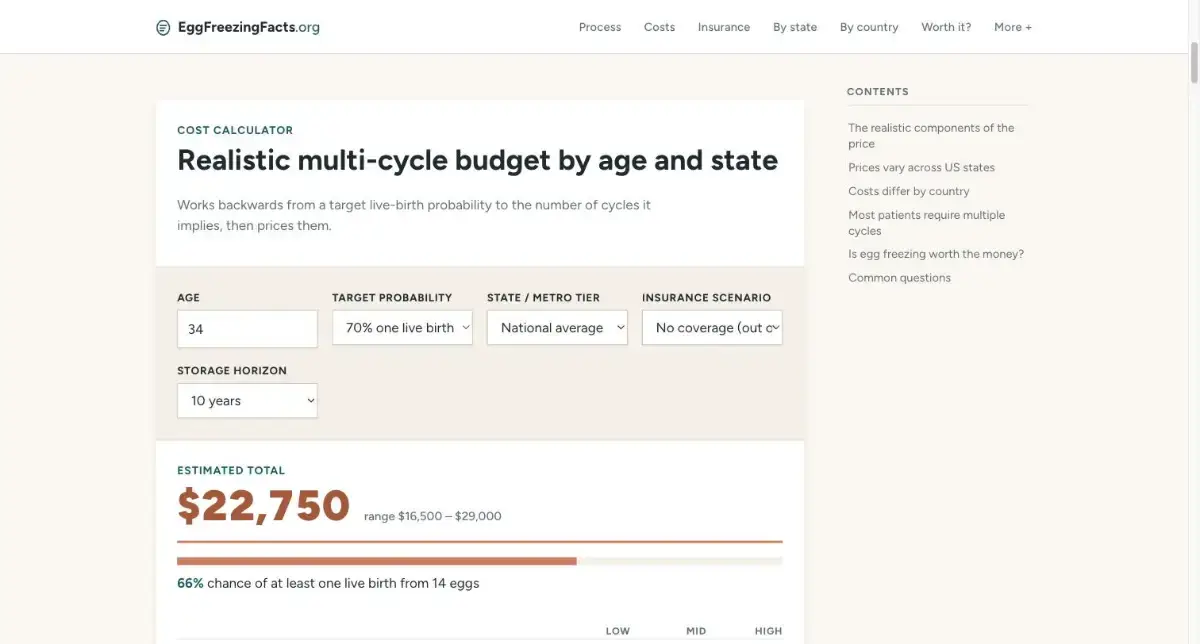Screen dimensions: 1200x644
Task: Click the 'LOW' column header
Action: coord(618,631)
